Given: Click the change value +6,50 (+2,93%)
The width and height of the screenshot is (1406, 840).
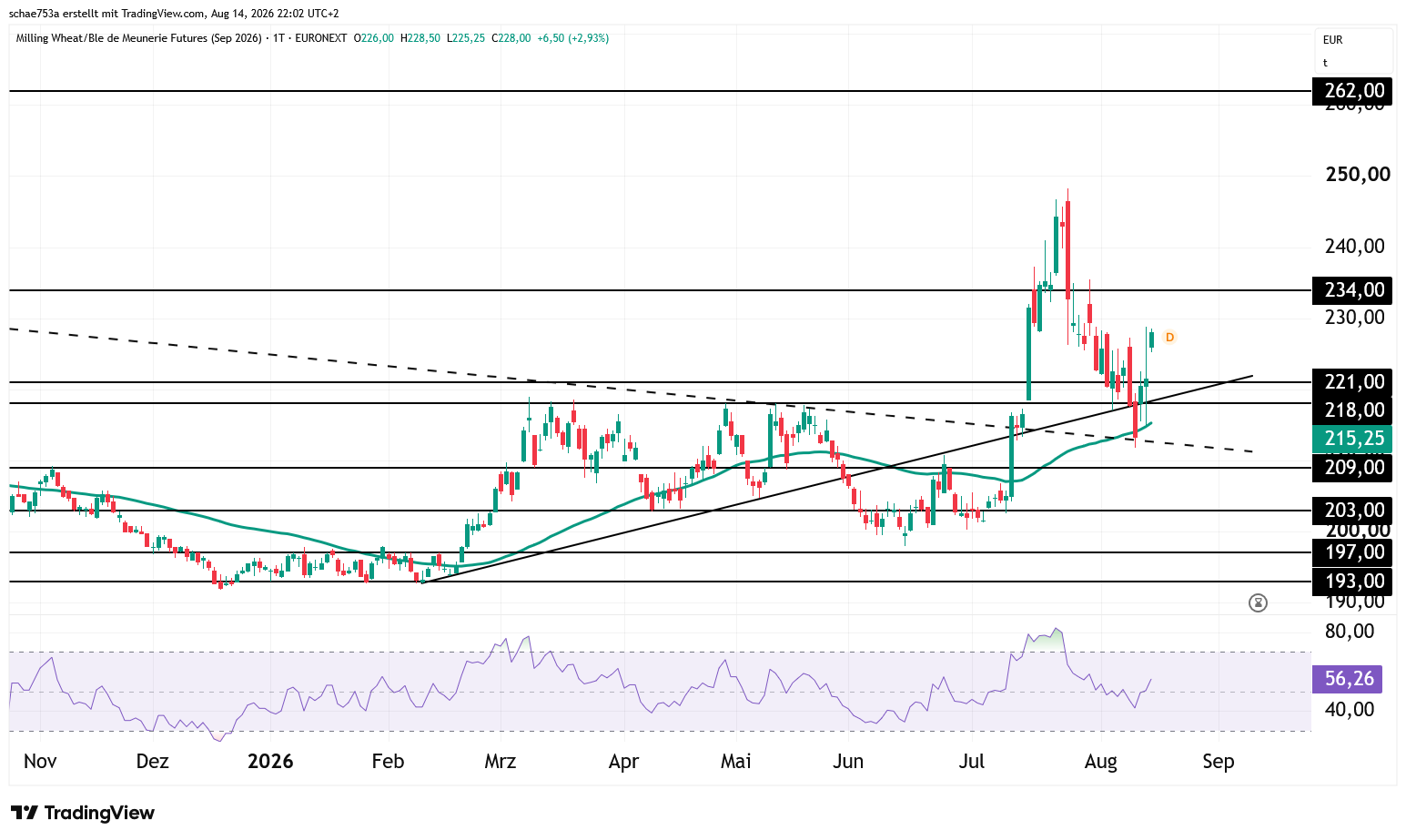Looking at the screenshot, I should (x=573, y=38).
